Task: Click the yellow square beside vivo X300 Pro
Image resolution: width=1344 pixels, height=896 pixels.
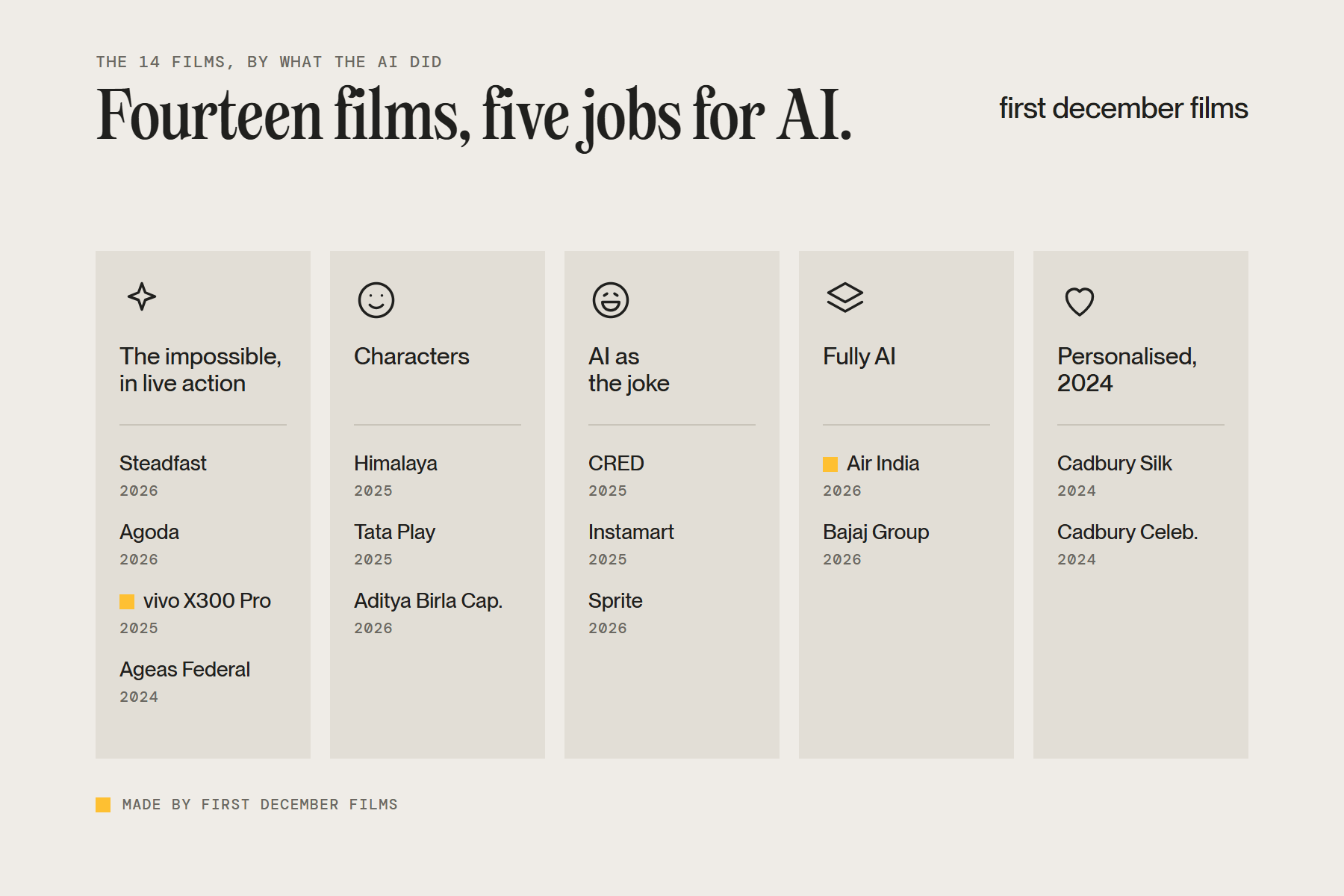Action: tap(127, 602)
